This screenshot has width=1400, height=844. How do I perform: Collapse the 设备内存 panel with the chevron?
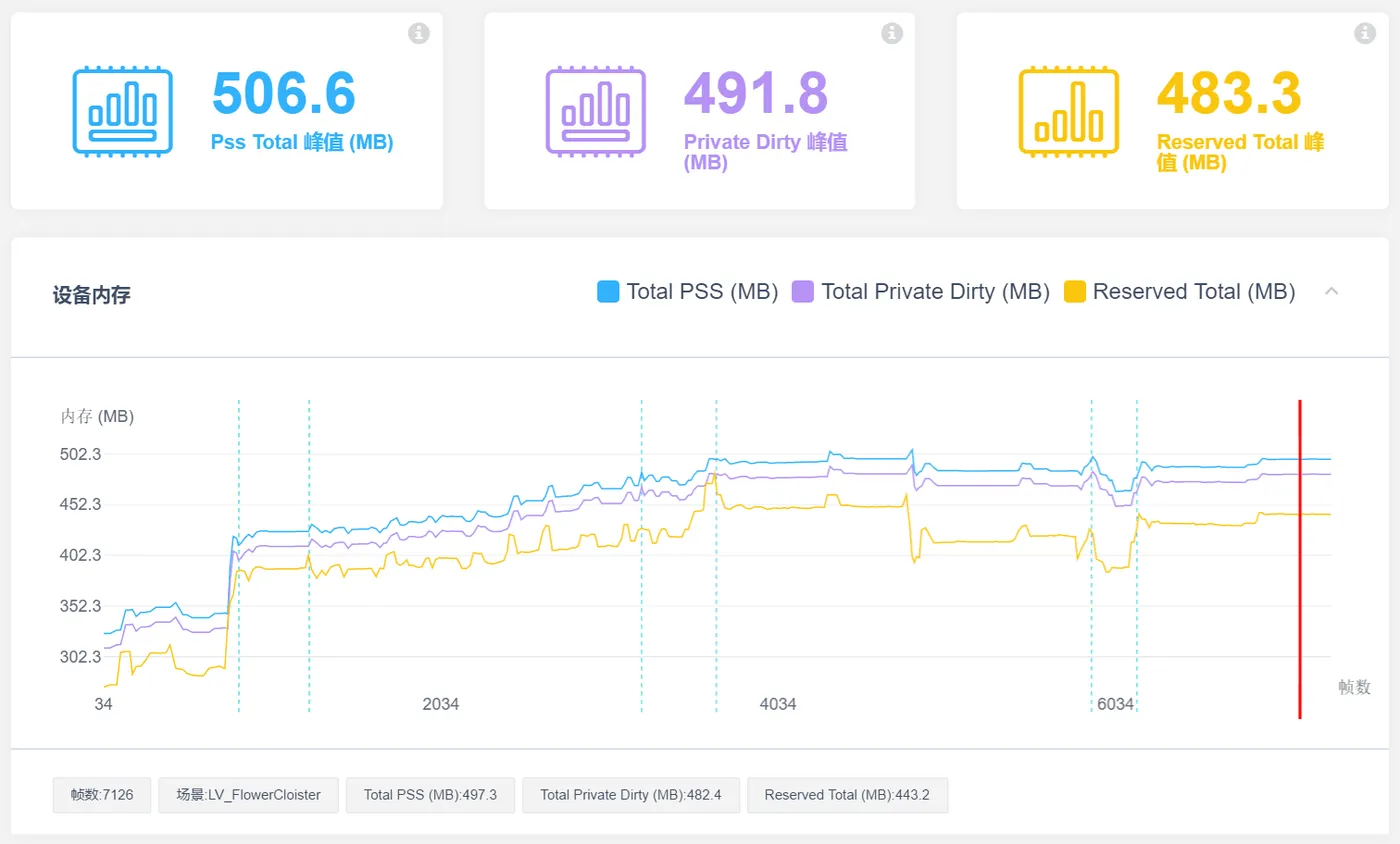point(1331,291)
